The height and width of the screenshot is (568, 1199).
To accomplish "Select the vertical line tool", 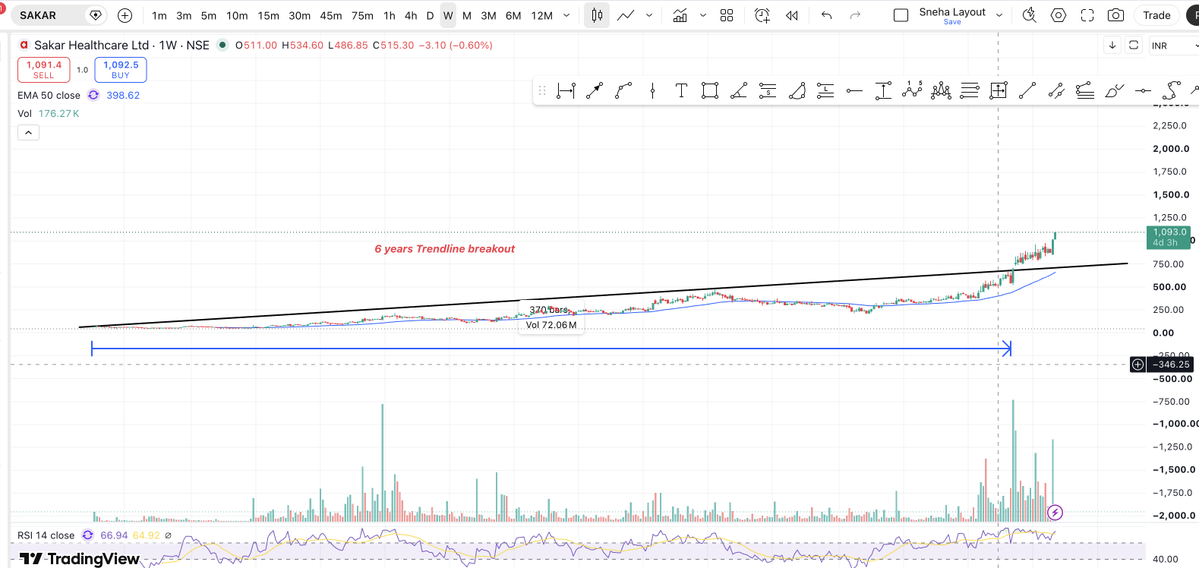I will tap(652, 91).
